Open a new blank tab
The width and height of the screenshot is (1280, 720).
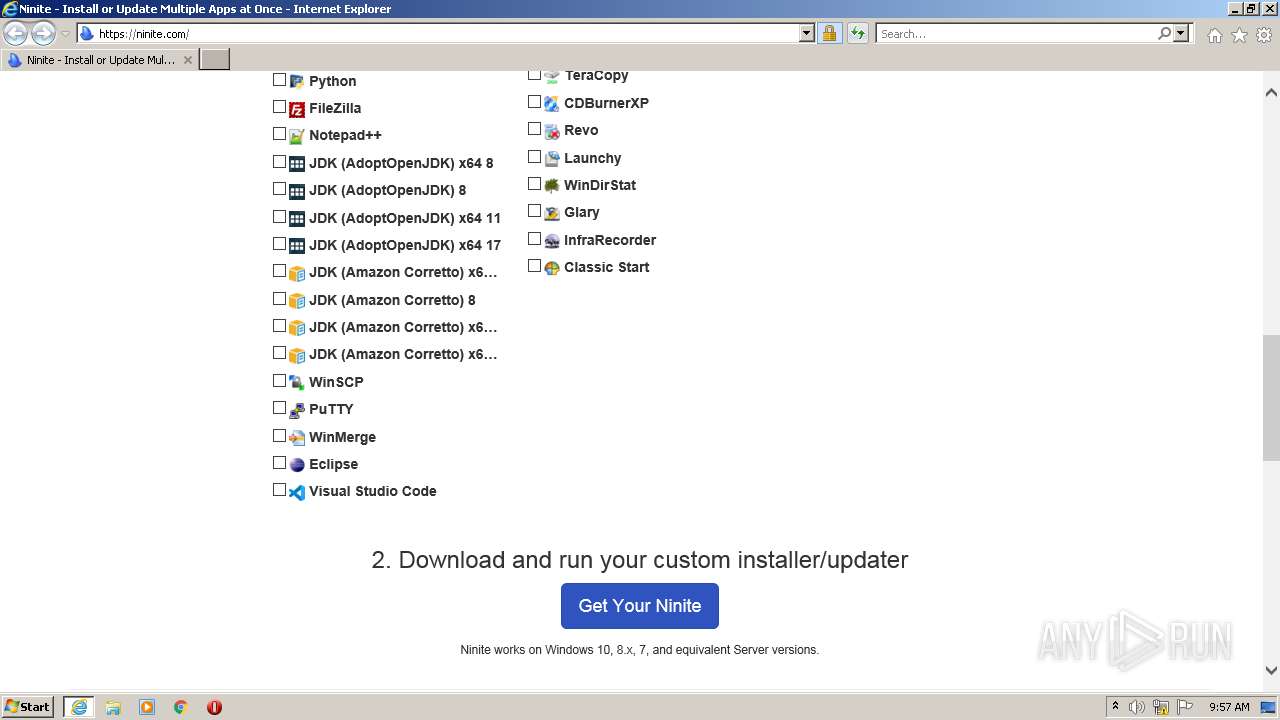tap(215, 60)
